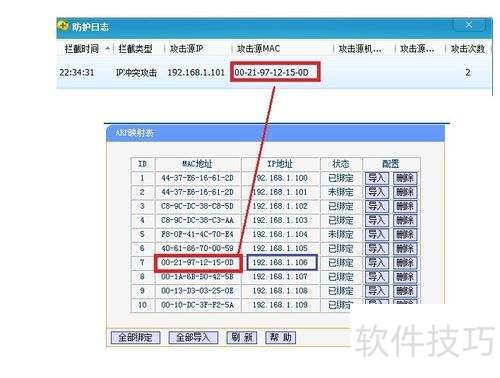Click the 状态 column header
The height and width of the screenshot is (378, 500).
coord(341,164)
